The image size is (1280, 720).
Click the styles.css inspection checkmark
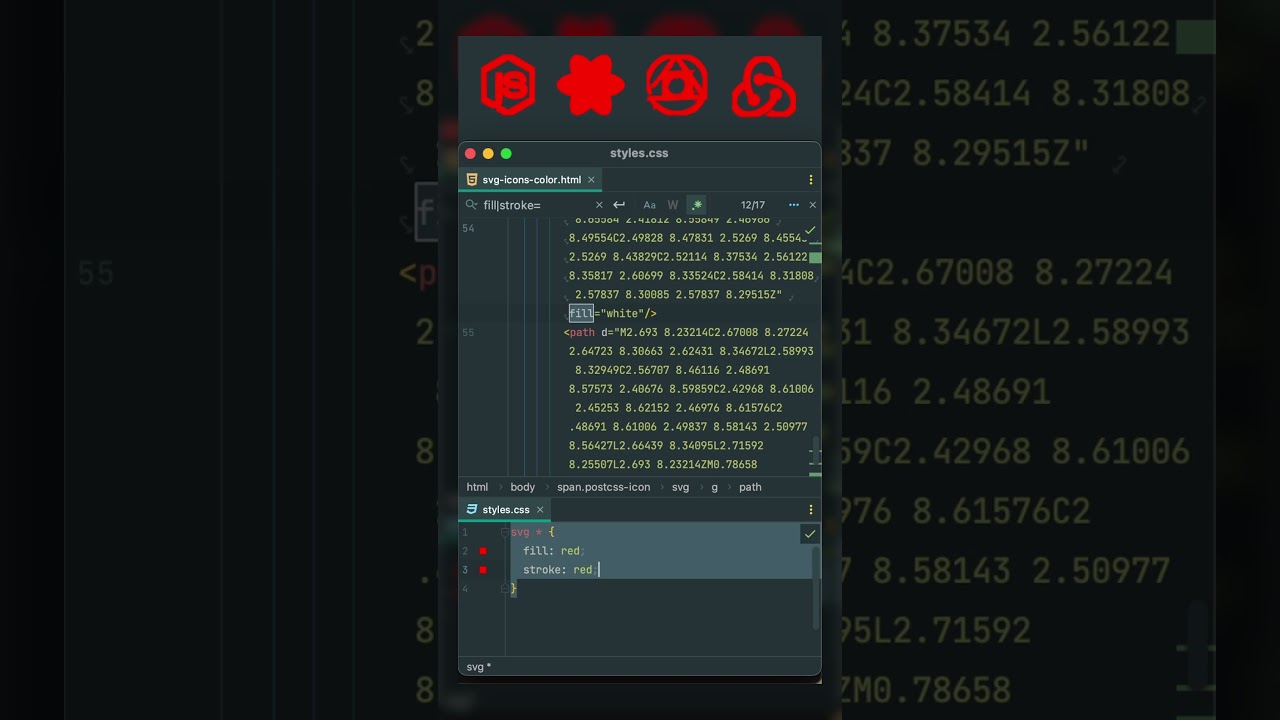[x=810, y=534]
